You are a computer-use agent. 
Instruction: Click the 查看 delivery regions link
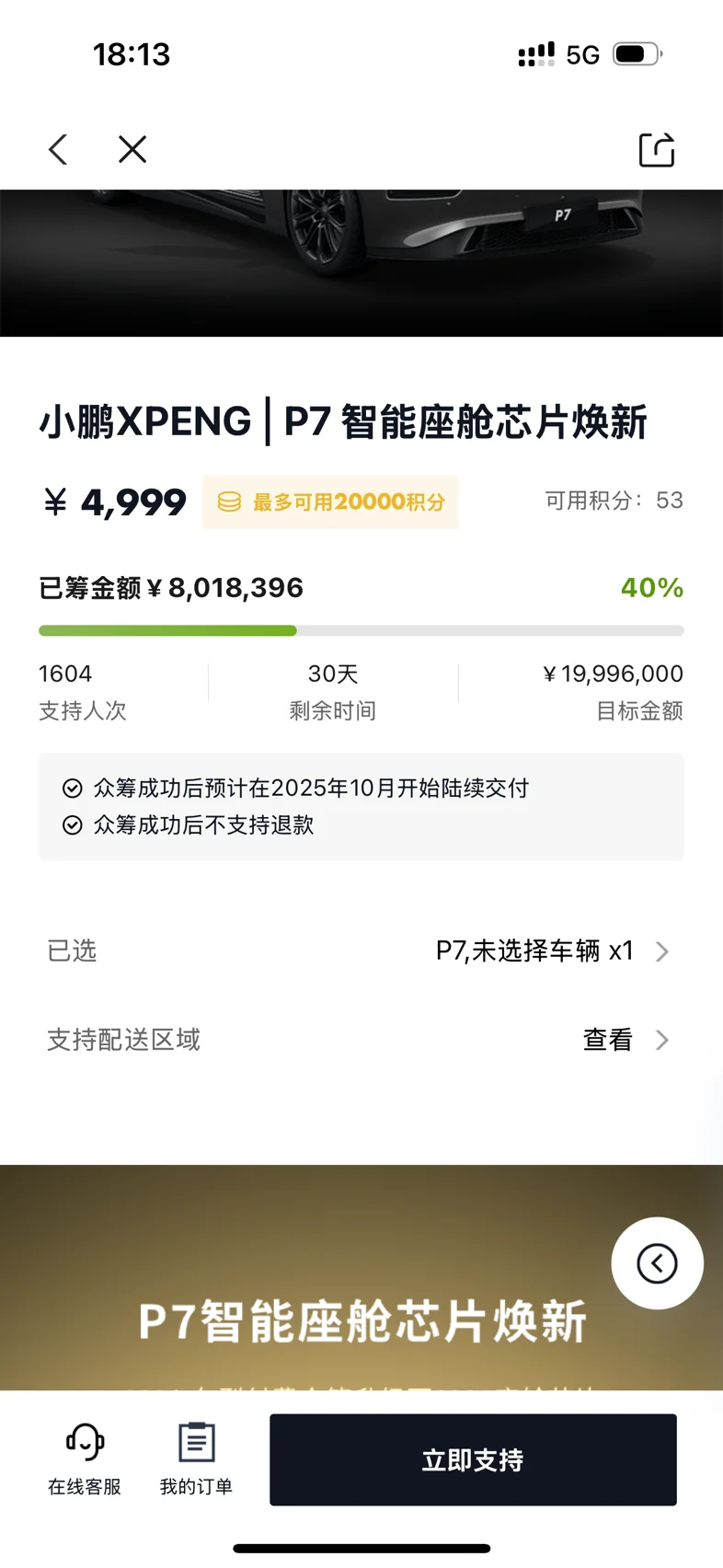click(x=608, y=1040)
